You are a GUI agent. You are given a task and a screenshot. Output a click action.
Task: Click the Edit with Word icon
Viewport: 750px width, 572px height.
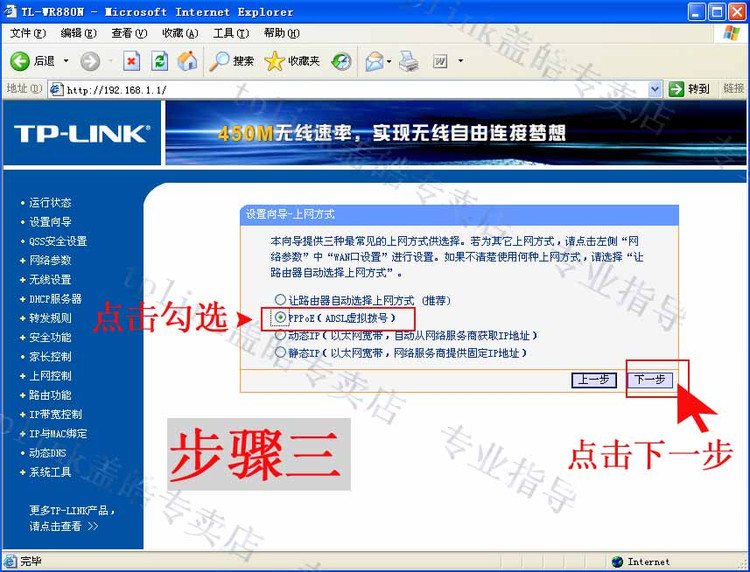[x=440, y=61]
